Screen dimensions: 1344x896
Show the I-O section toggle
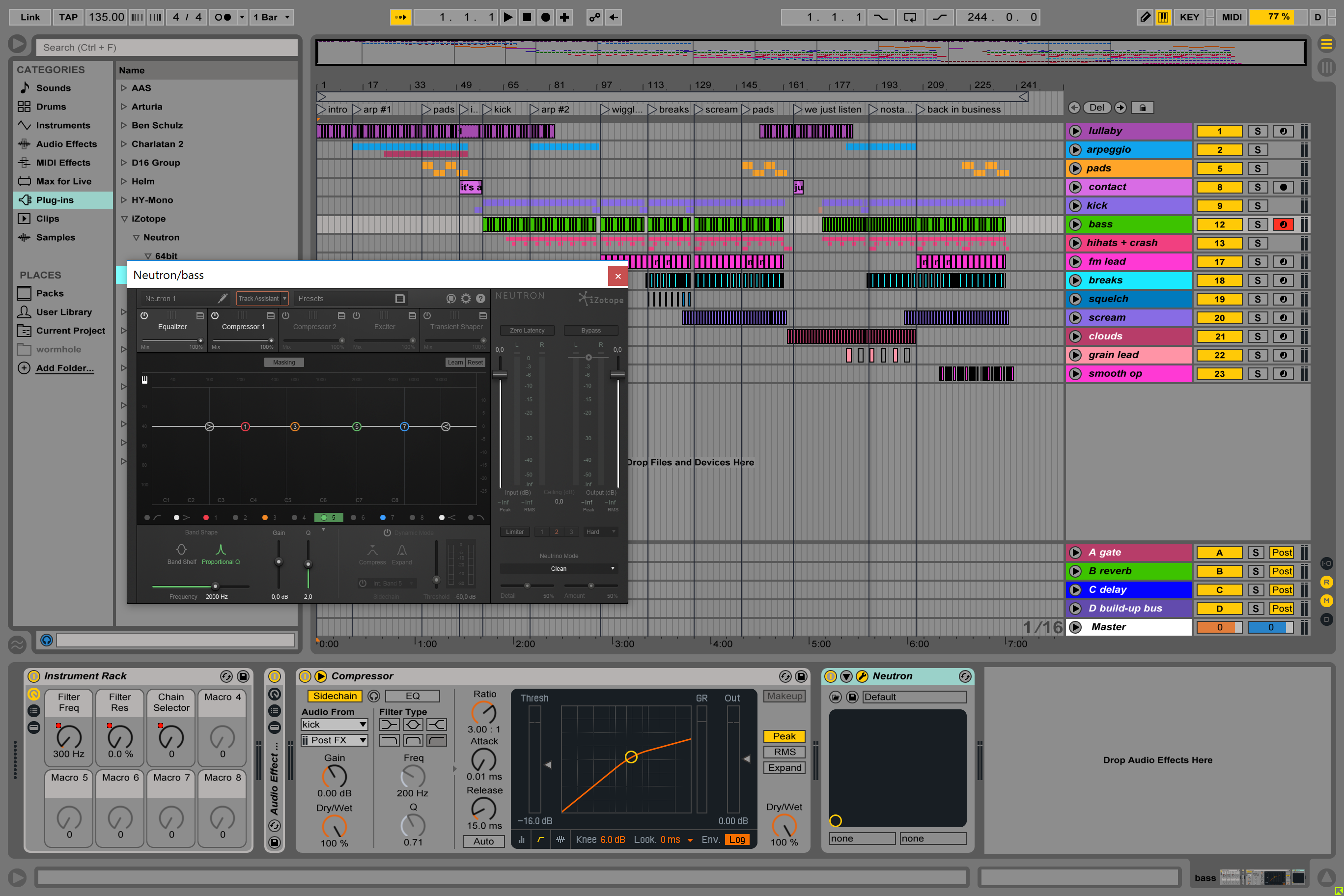(1326, 563)
